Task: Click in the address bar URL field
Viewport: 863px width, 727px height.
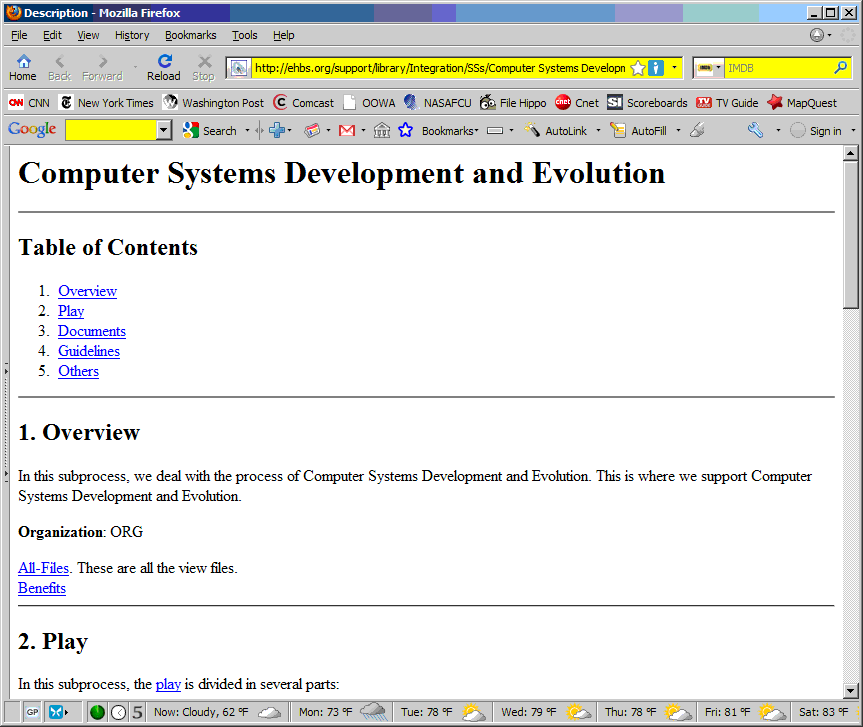Action: [439, 68]
